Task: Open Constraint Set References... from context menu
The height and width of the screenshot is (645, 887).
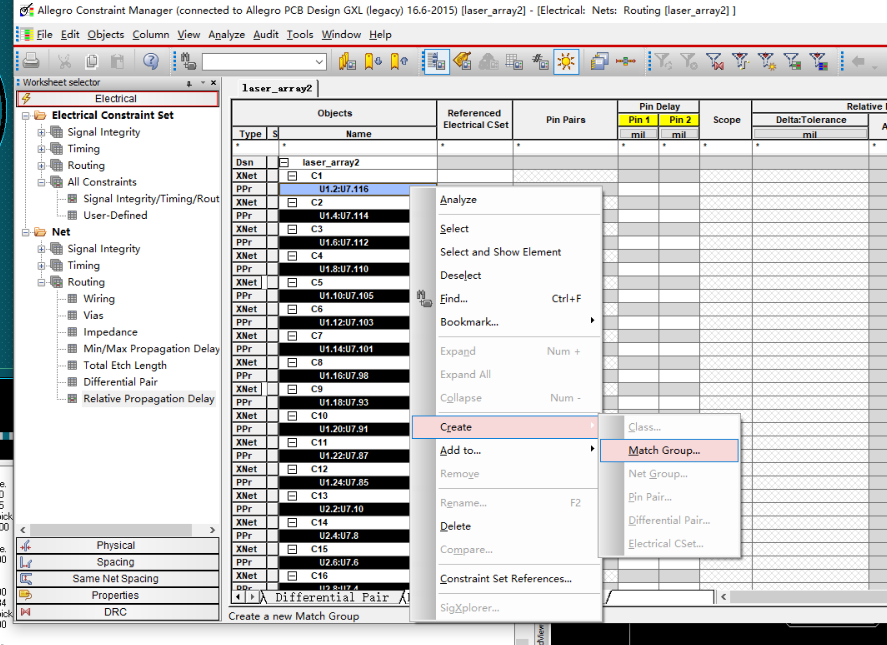Action: click(x=505, y=578)
